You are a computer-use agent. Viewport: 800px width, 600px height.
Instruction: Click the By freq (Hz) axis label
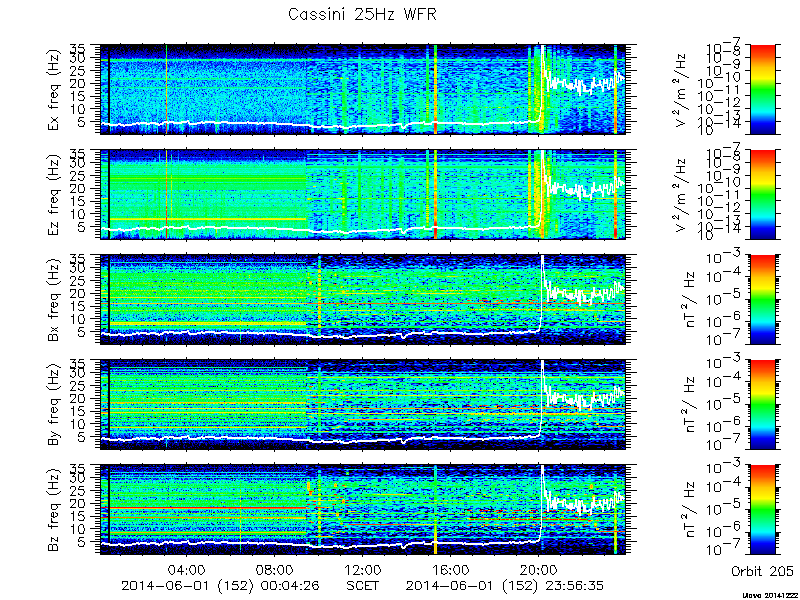coord(55,405)
